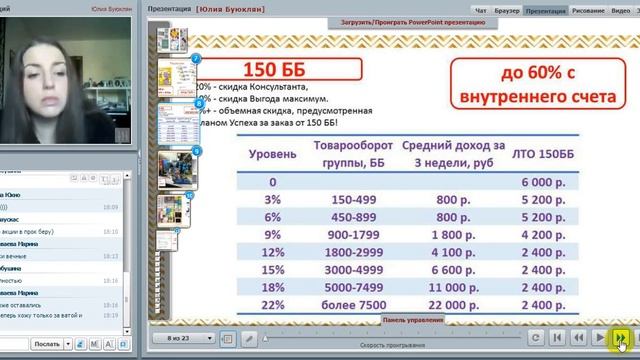Click the third small icon in chat header

(x=93, y=178)
